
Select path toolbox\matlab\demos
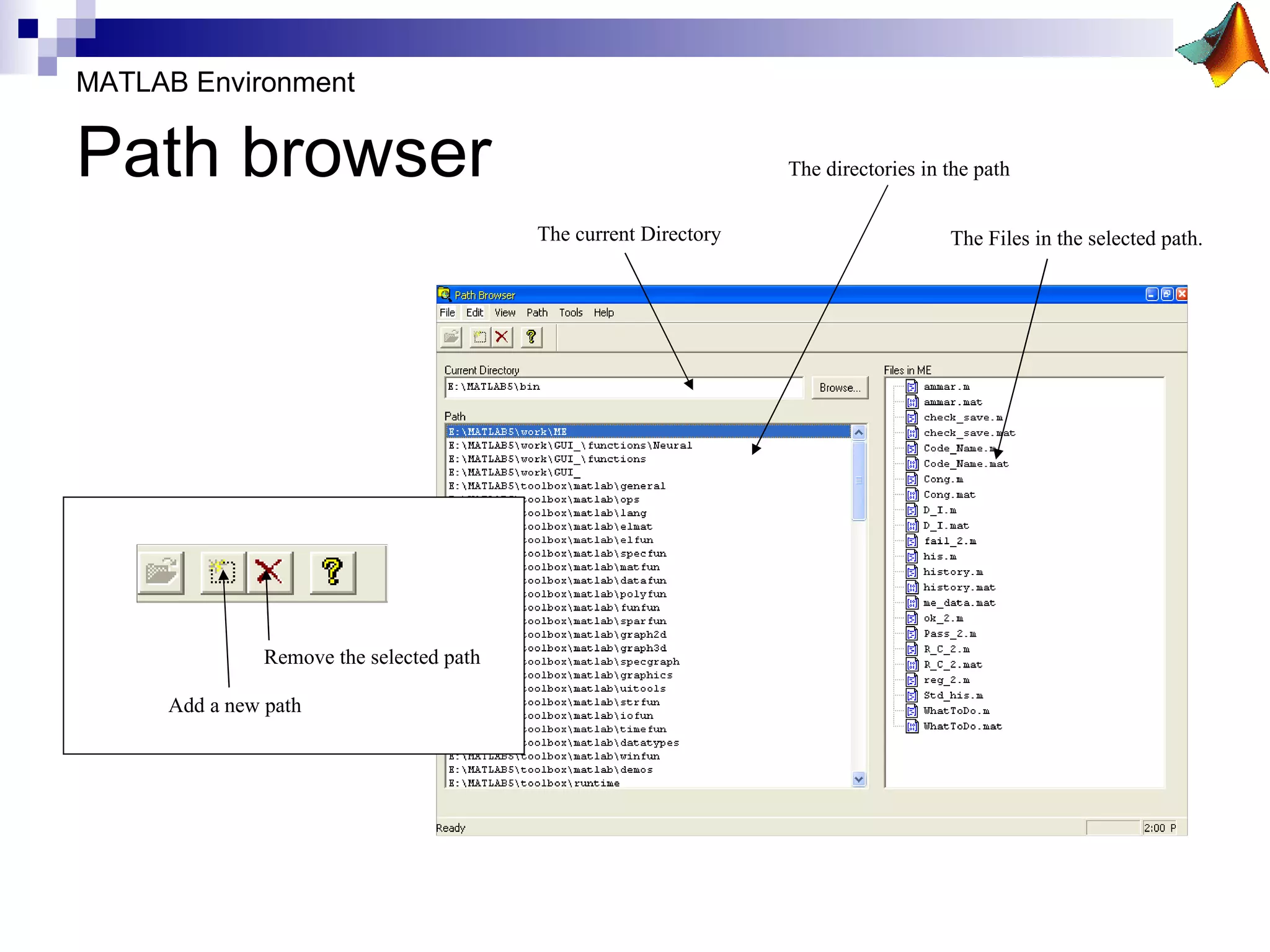[649, 770]
